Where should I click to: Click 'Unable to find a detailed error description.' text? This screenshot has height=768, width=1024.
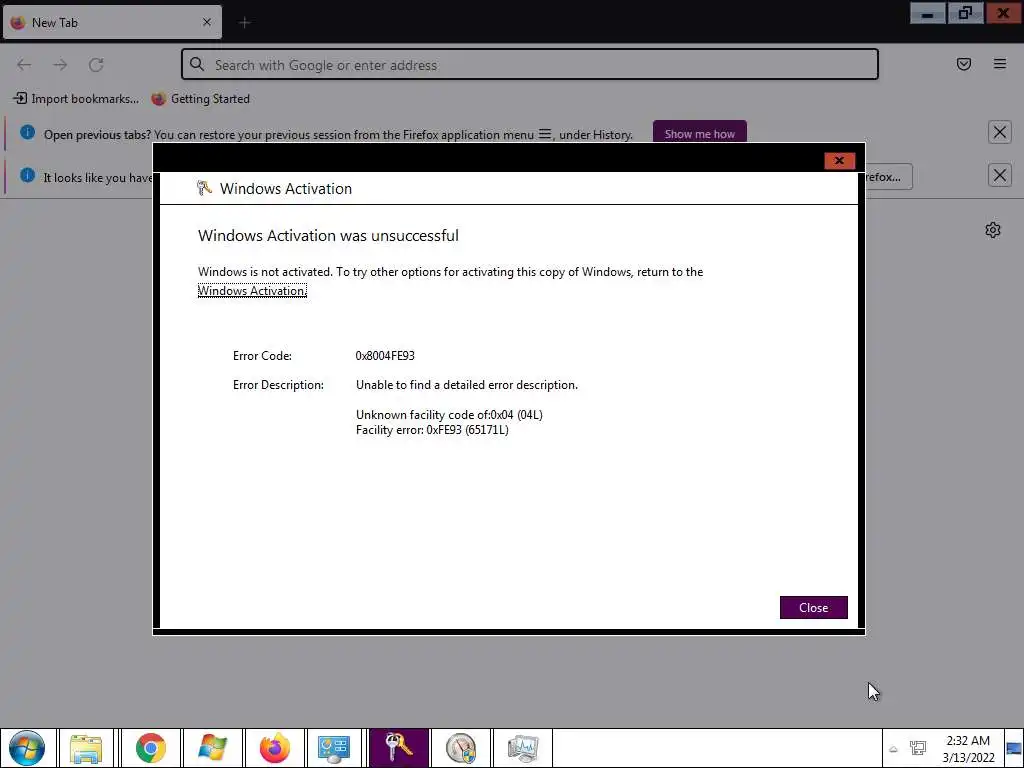coord(466,385)
